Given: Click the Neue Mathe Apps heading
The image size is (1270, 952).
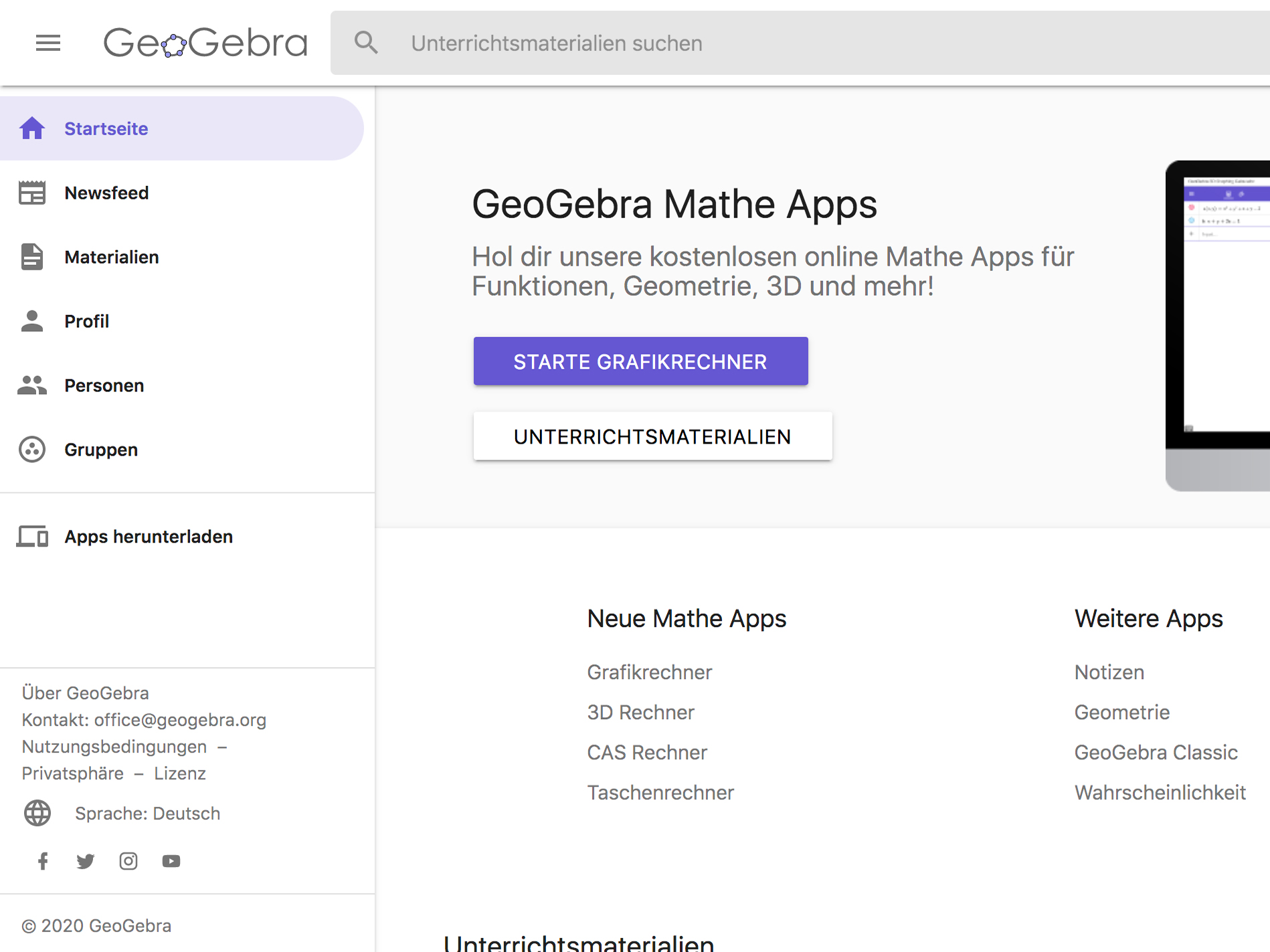Looking at the screenshot, I should (687, 619).
